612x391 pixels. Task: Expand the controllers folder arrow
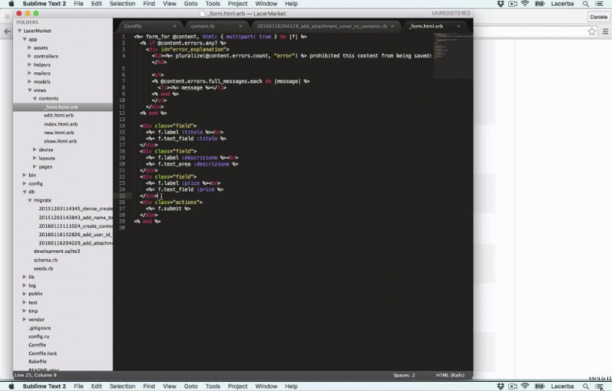[x=29, y=56]
